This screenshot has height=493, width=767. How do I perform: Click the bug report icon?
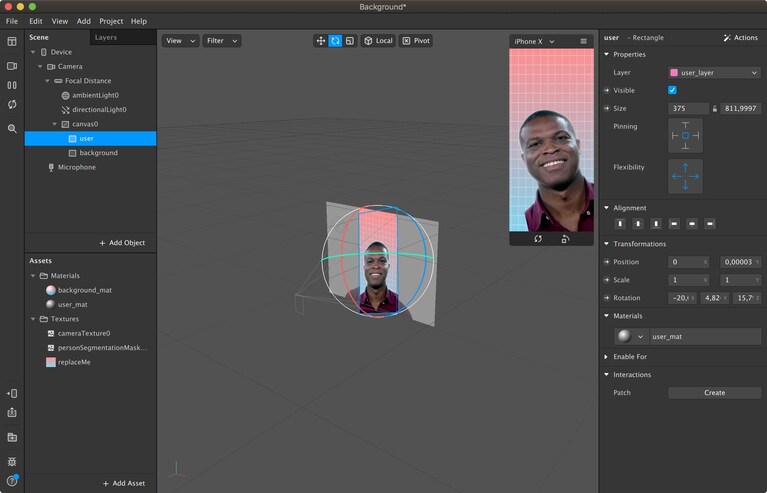coord(12,461)
